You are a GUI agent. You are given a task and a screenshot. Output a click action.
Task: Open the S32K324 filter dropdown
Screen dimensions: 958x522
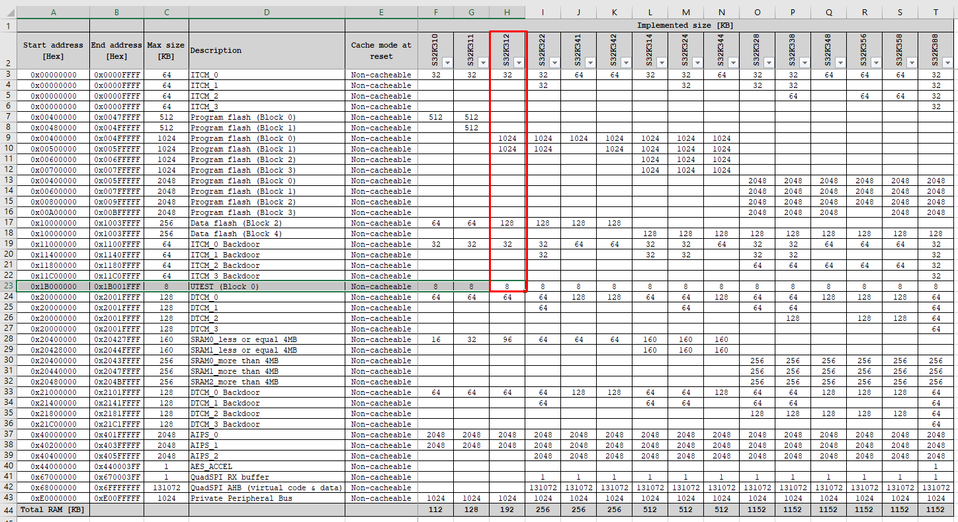coord(697,62)
